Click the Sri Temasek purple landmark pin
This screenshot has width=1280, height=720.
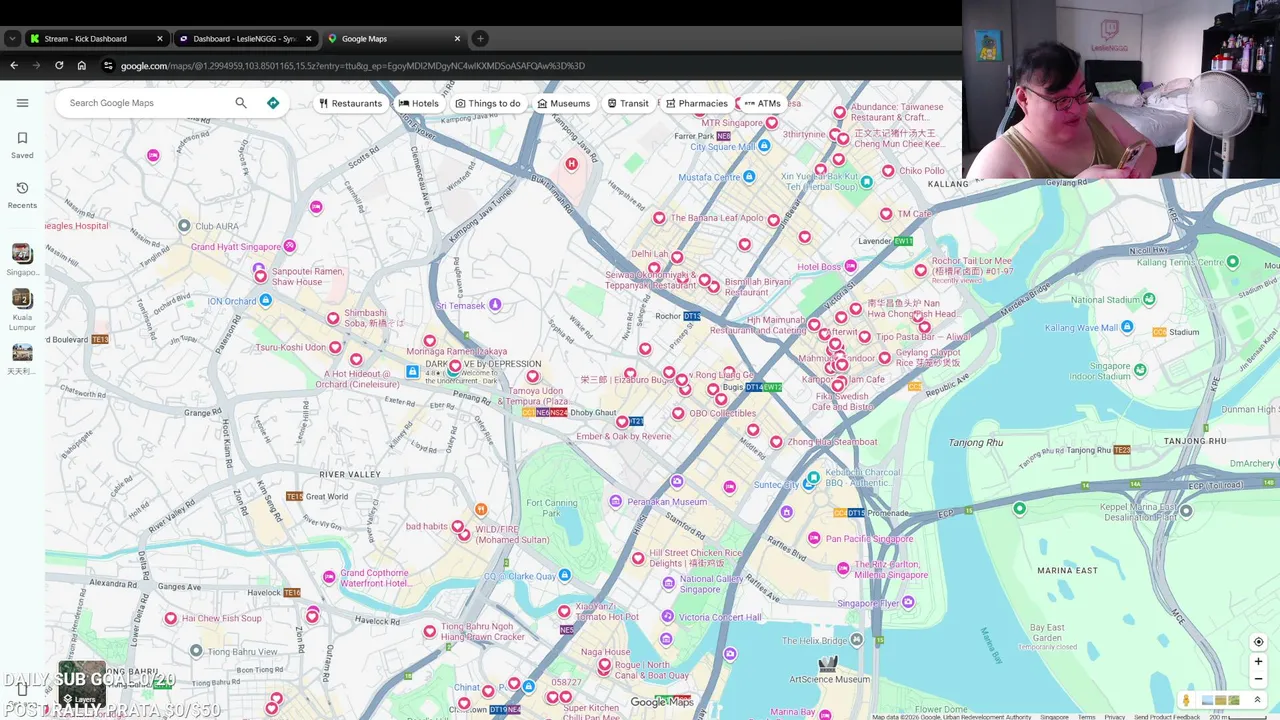coord(495,304)
